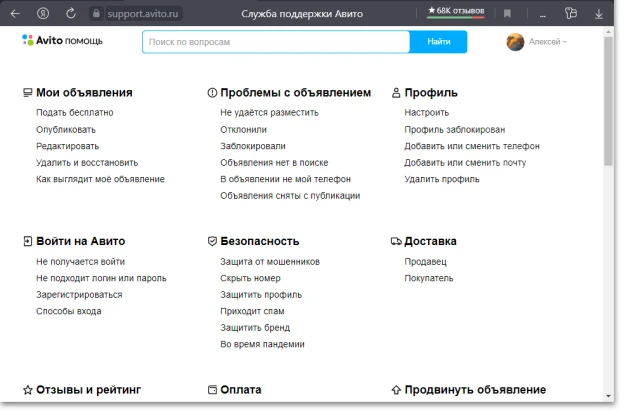Open the Профиль заблокирован link
The image size is (624, 412).
[455, 130]
